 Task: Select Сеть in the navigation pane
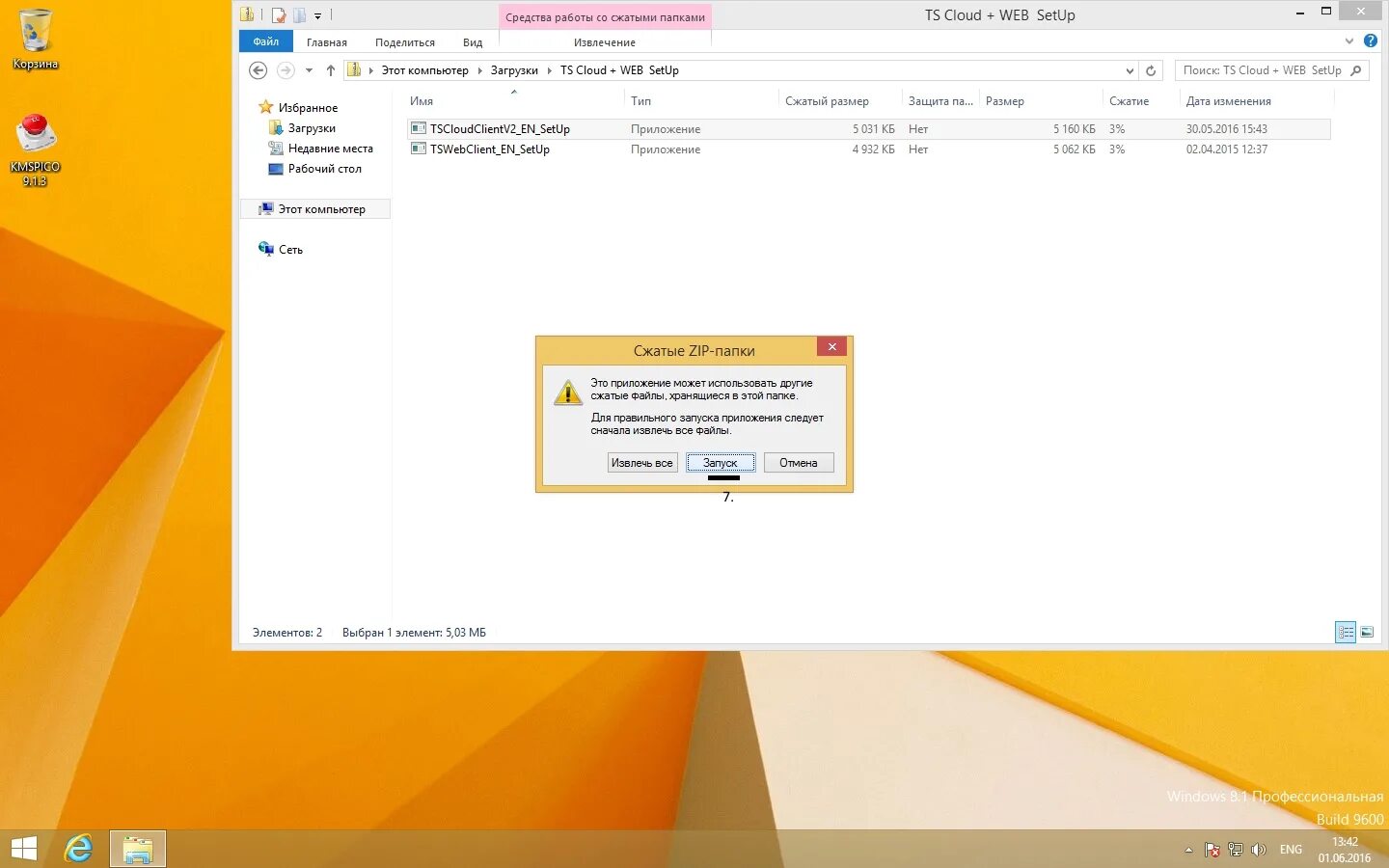[290, 250]
